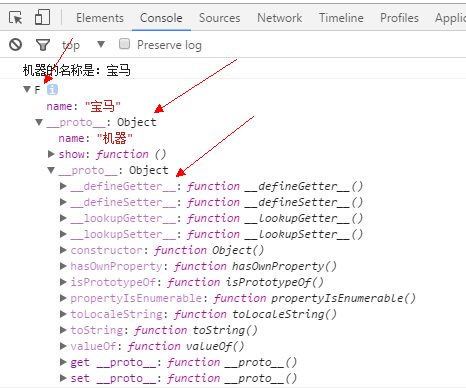
Task: Click the name: "宝马" property
Action: click(x=83, y=106)
